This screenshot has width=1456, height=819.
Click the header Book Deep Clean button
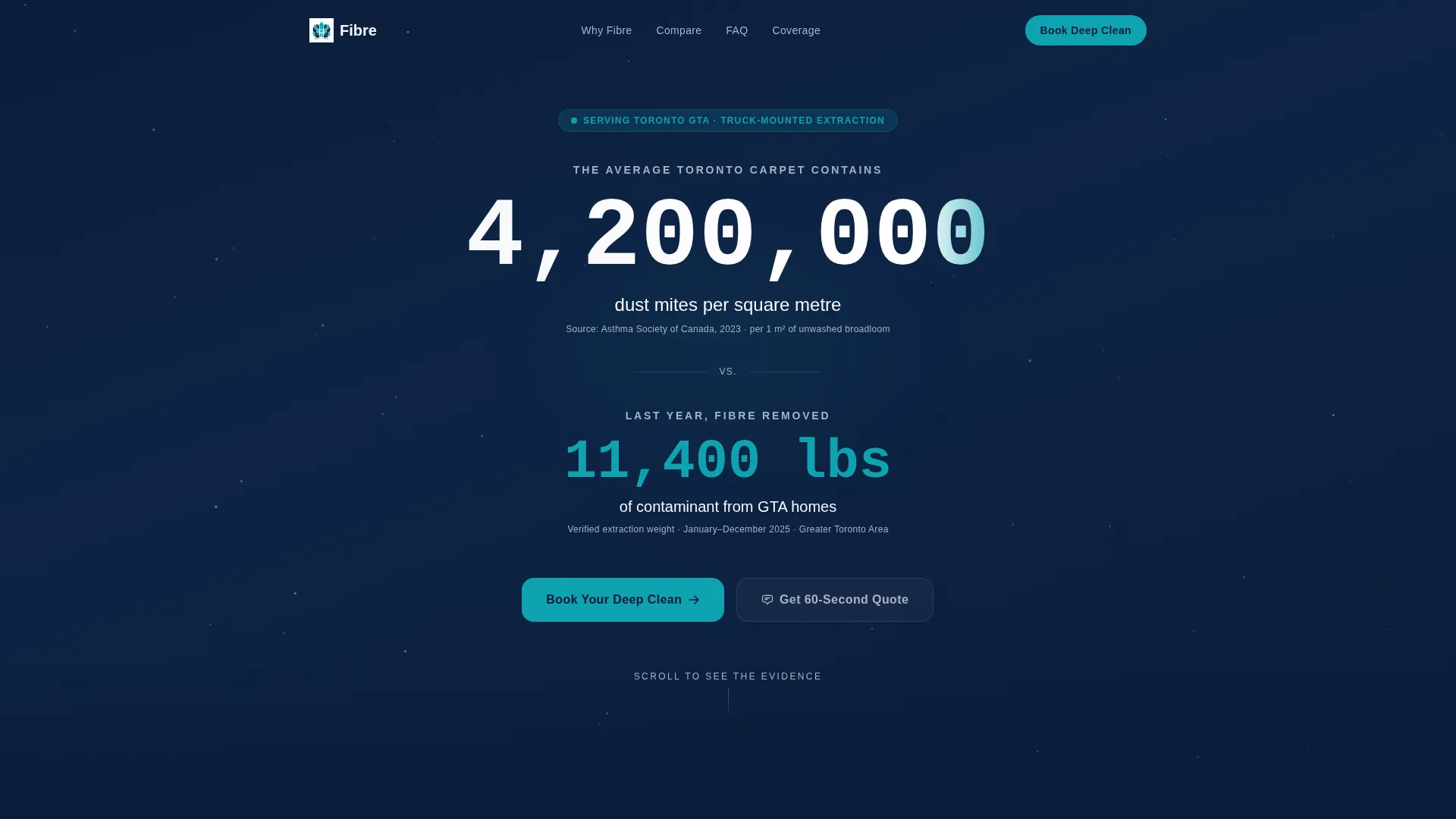(1086, 30)
